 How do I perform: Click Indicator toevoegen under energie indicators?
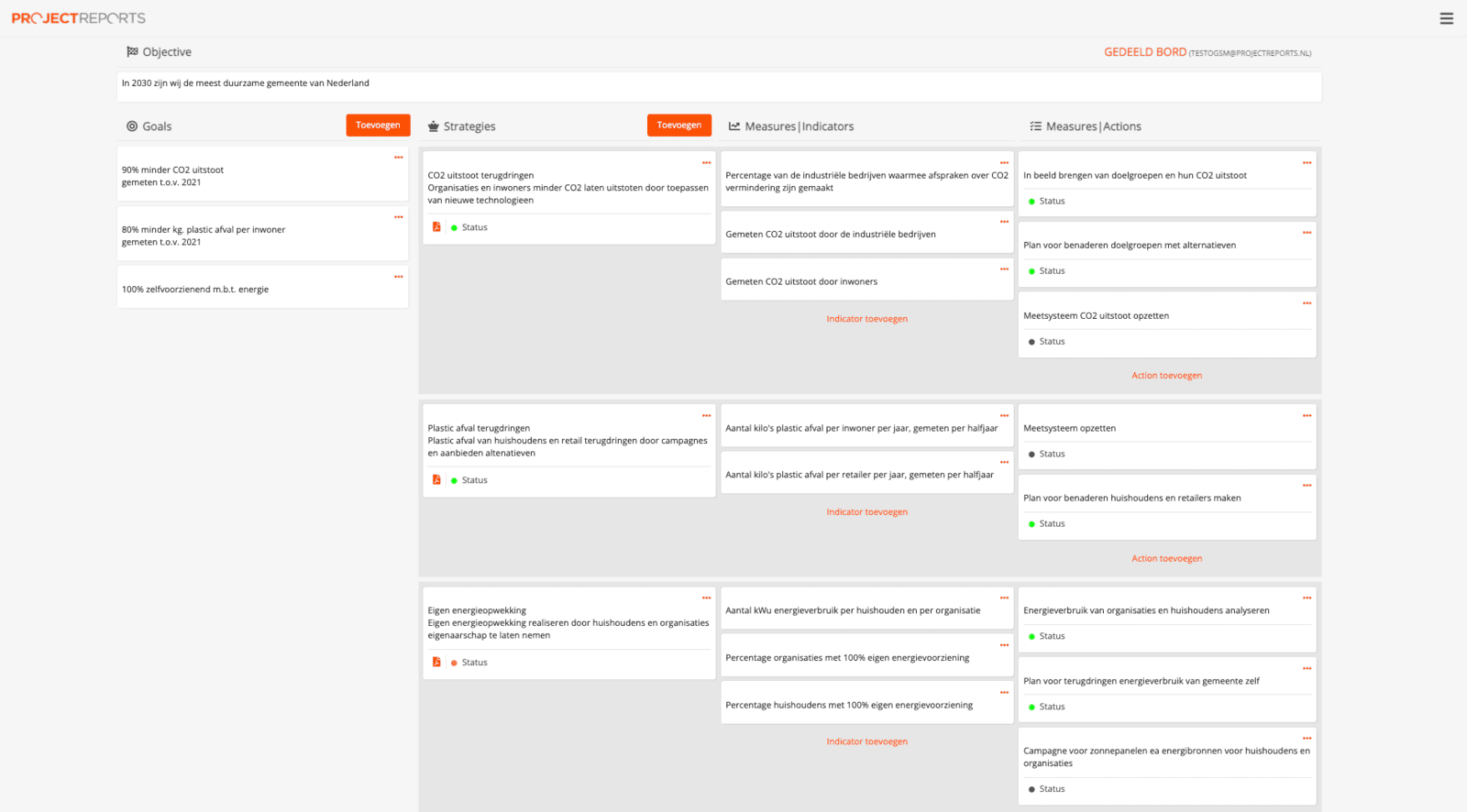(x=866, y=741)
